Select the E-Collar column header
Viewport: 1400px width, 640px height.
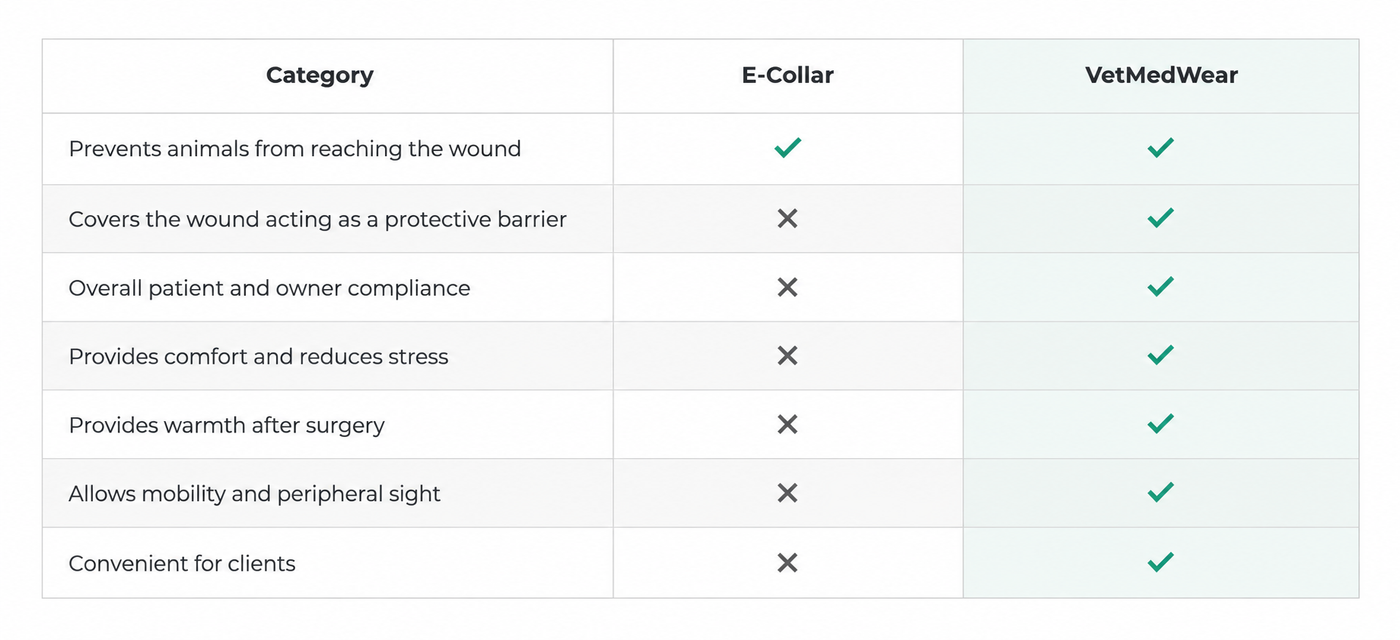point(788,75)
